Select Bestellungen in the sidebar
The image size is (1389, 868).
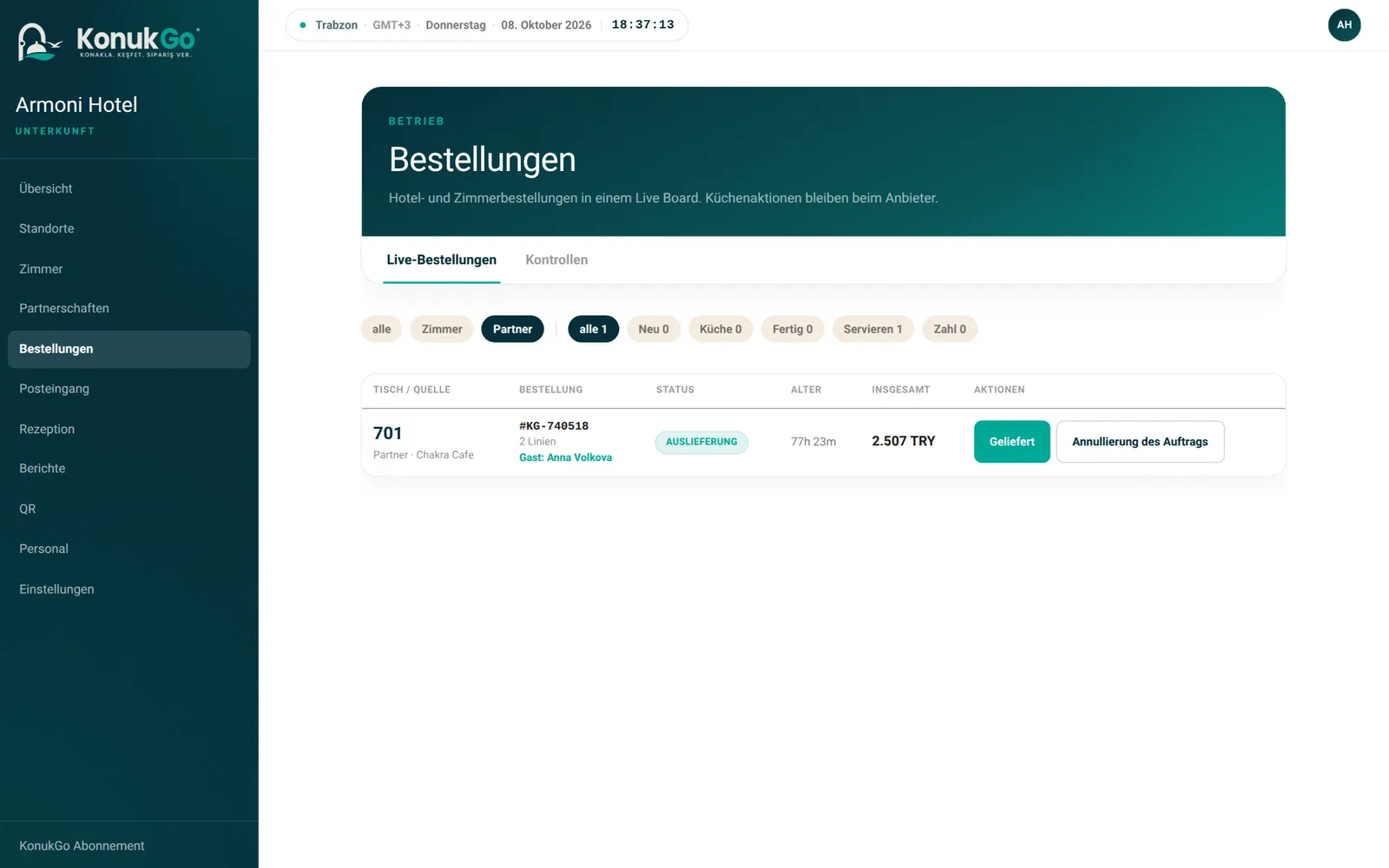[x=129, y=349]
